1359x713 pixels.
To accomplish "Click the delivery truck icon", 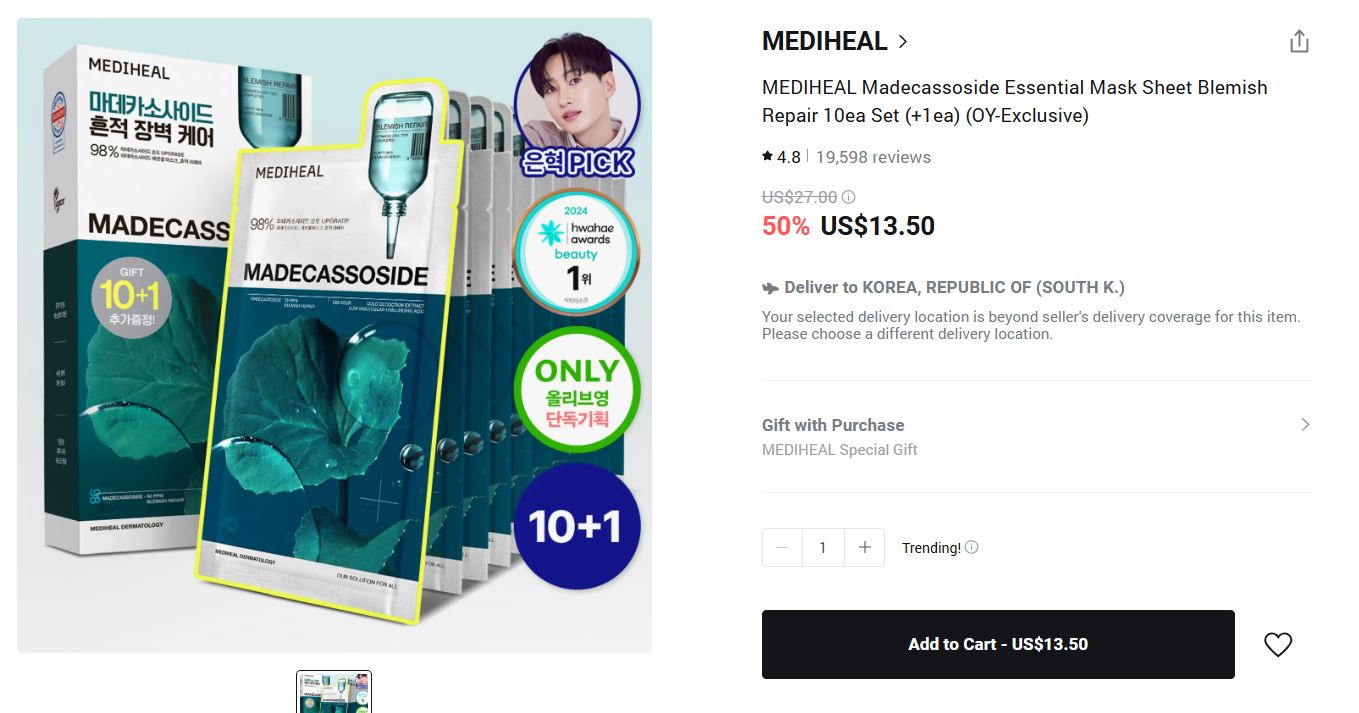I will 768,287.
